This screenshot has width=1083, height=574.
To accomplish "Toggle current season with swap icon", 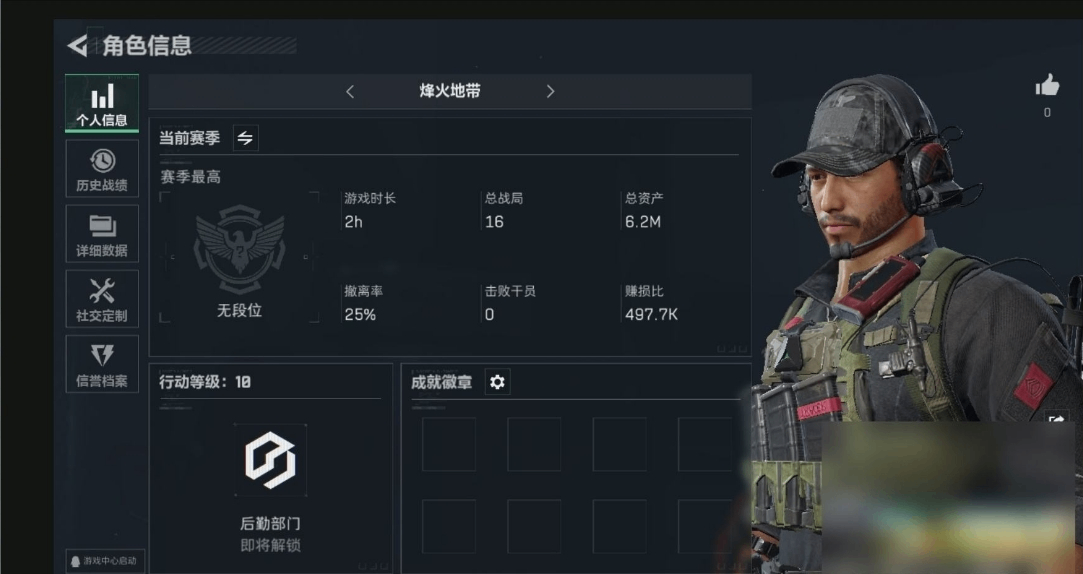I will [245, 138].
